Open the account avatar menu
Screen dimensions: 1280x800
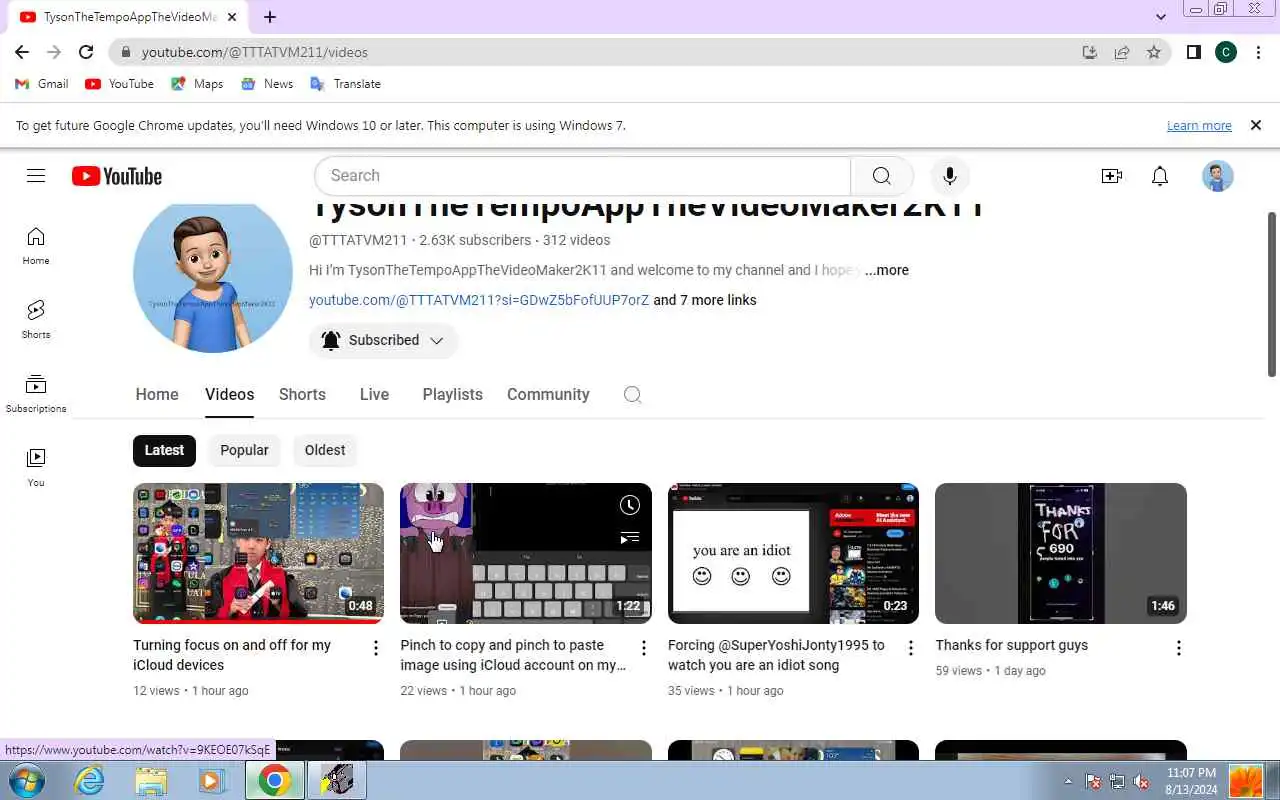[x=1217, y=176]
